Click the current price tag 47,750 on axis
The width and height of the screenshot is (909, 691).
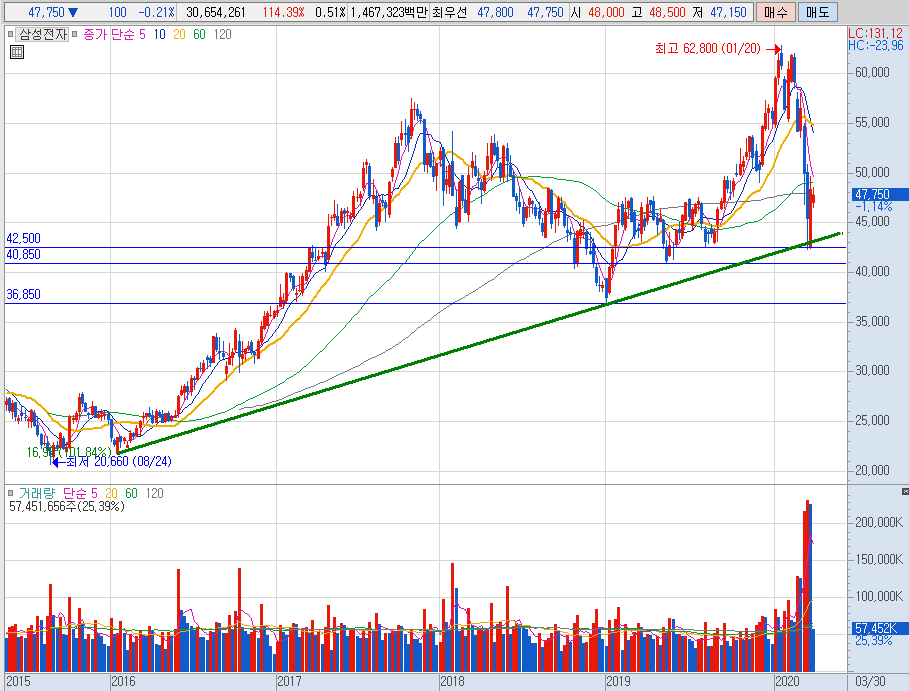coord(877,195)
